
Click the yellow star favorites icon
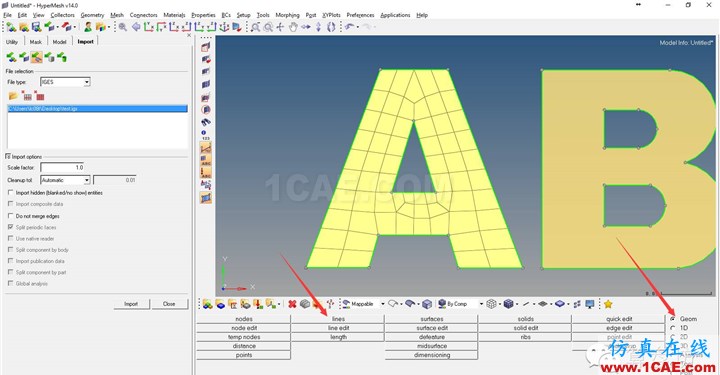pos(608,304)
